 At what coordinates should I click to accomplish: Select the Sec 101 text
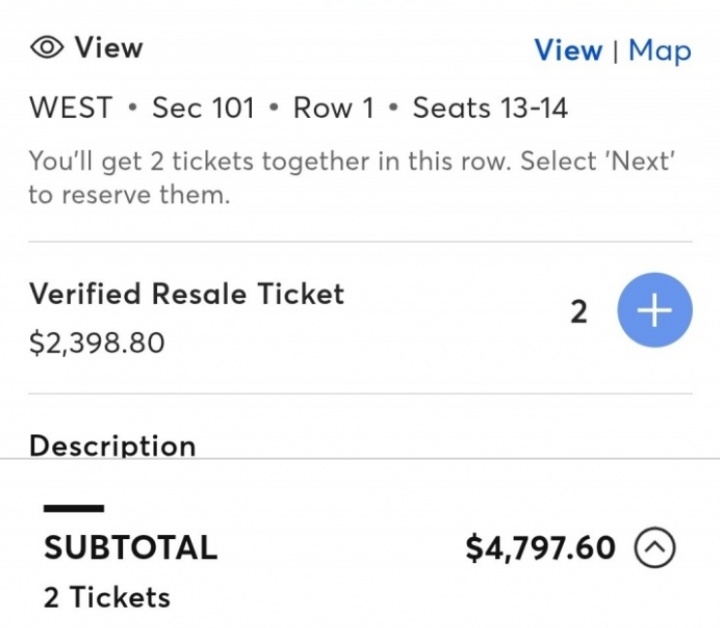pos(203,108)
